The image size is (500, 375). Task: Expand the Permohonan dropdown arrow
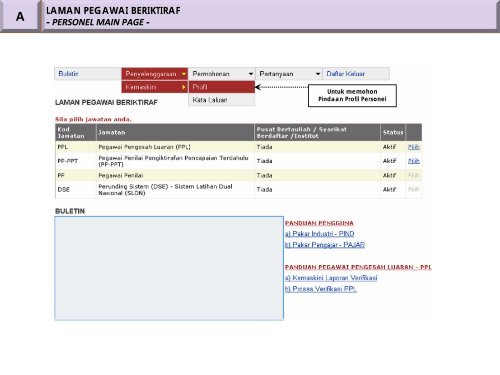point(251,74)
